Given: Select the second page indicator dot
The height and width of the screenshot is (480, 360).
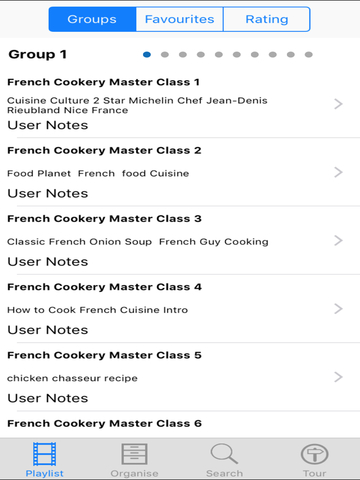Looking at the screenshot, I should click(x=165, y=55).
